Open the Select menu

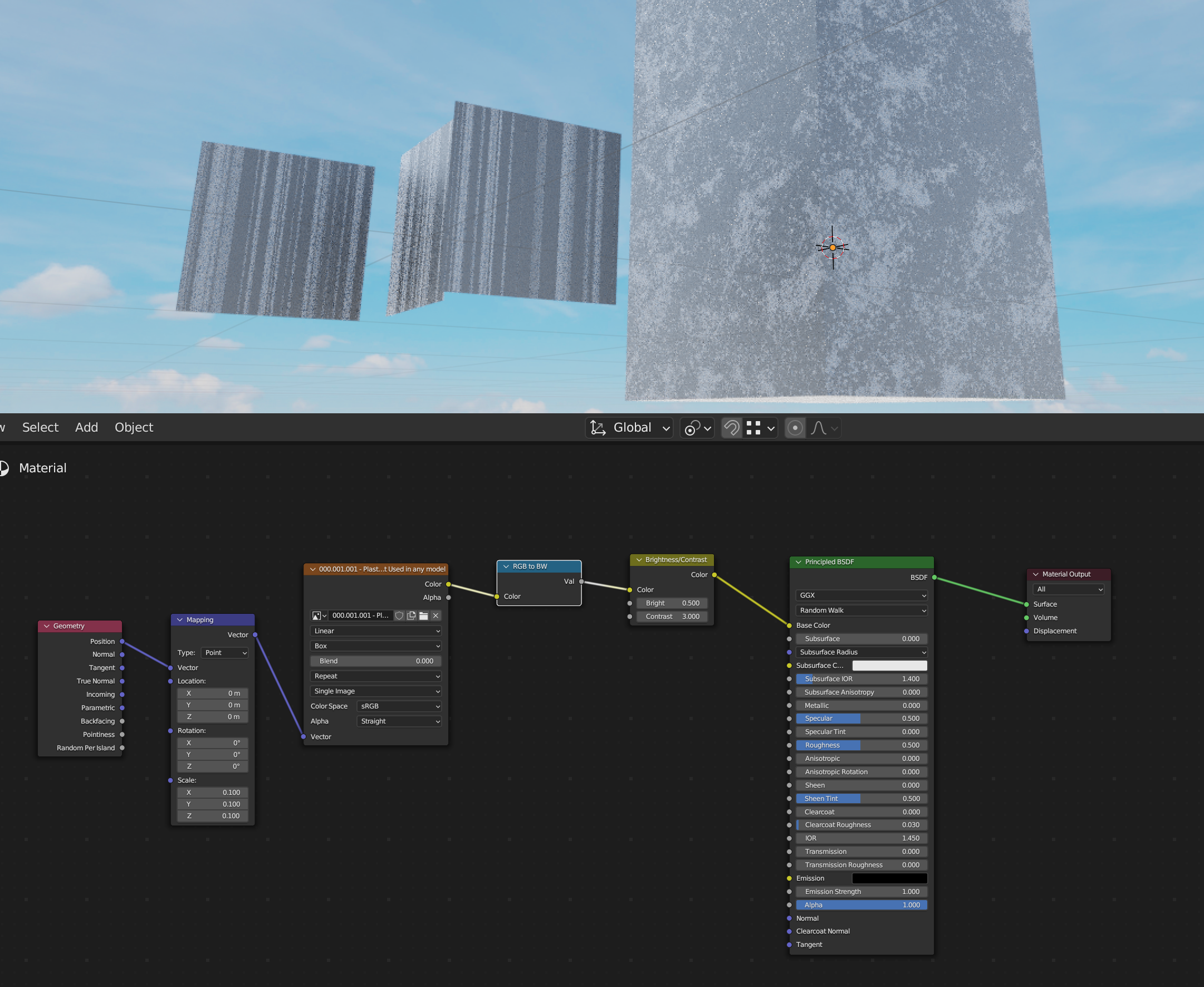(40, 427)
